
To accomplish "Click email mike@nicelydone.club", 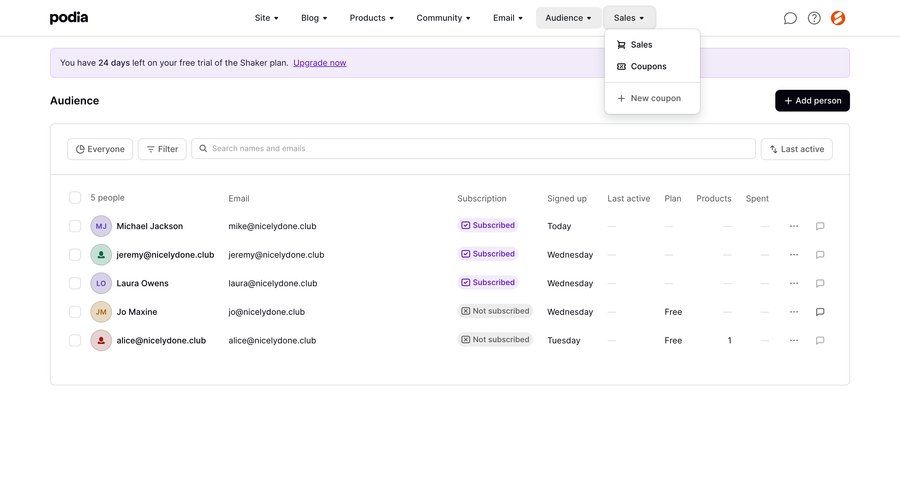I will 272,226.
